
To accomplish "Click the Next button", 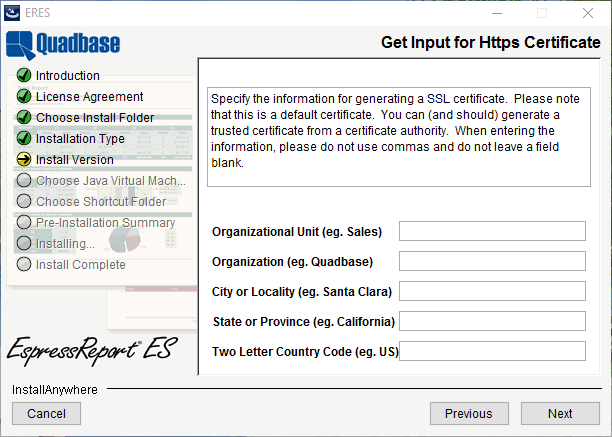I will point(560,413).
